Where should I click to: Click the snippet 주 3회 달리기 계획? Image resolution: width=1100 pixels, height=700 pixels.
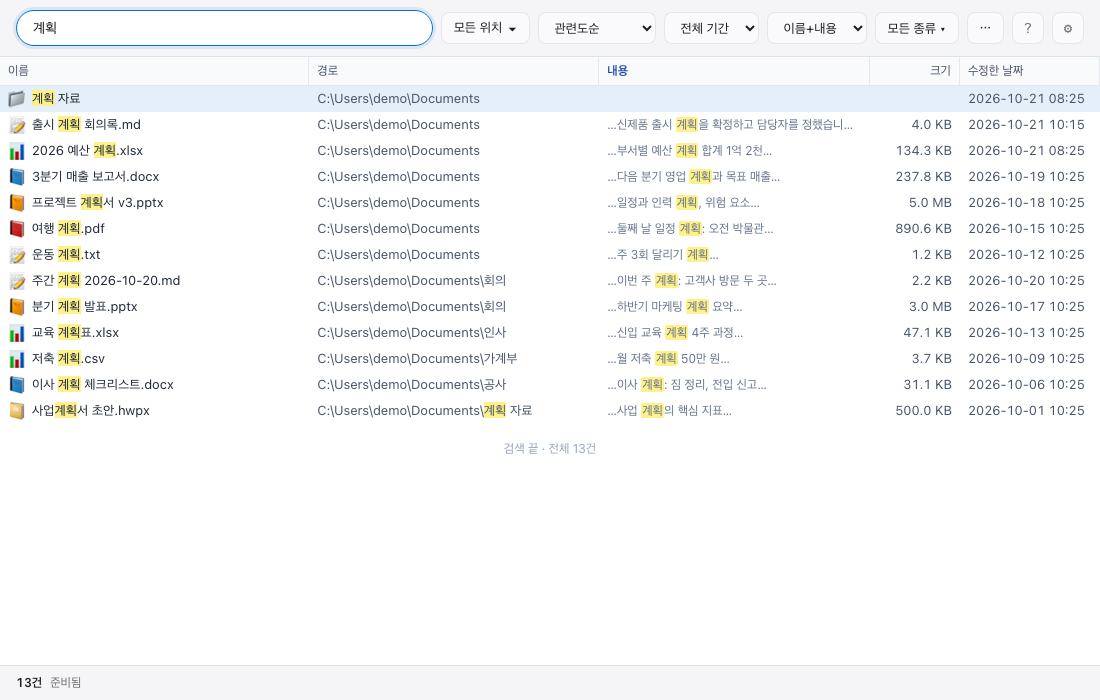pos(662,254)
